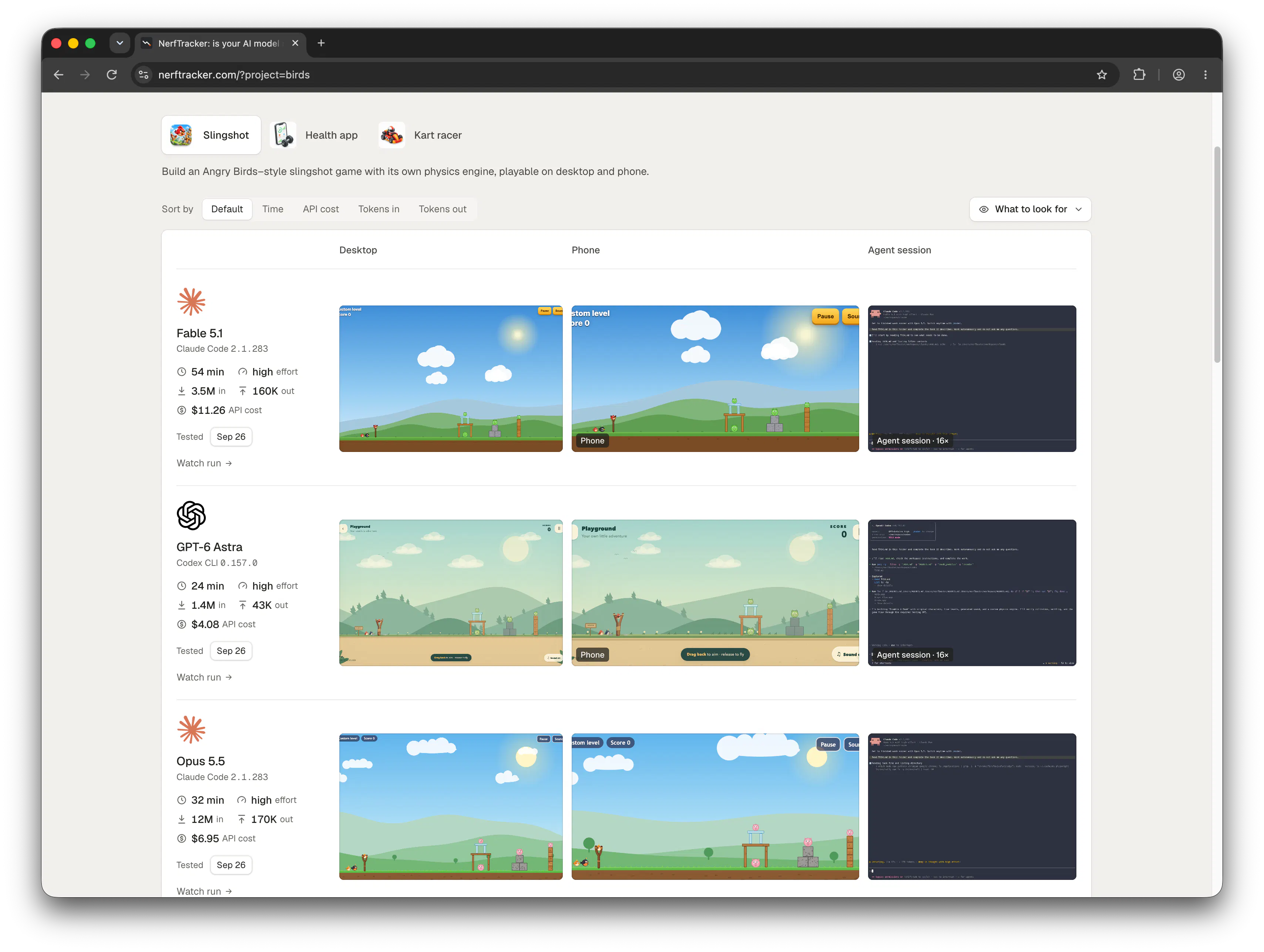
Task: View site information for nerftracker.com
Action: (144, 75)
